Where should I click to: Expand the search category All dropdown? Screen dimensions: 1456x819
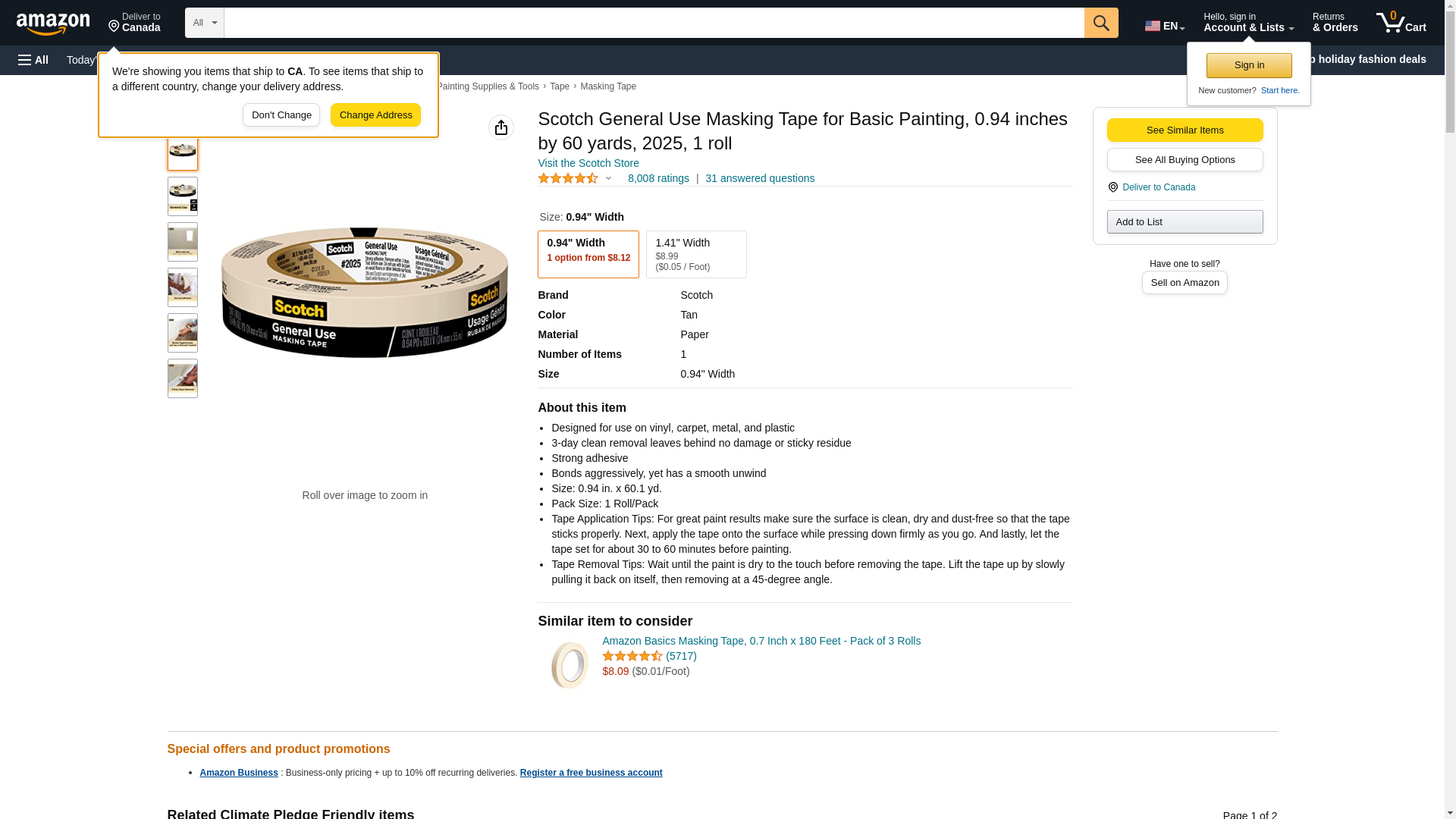point(205,23)
